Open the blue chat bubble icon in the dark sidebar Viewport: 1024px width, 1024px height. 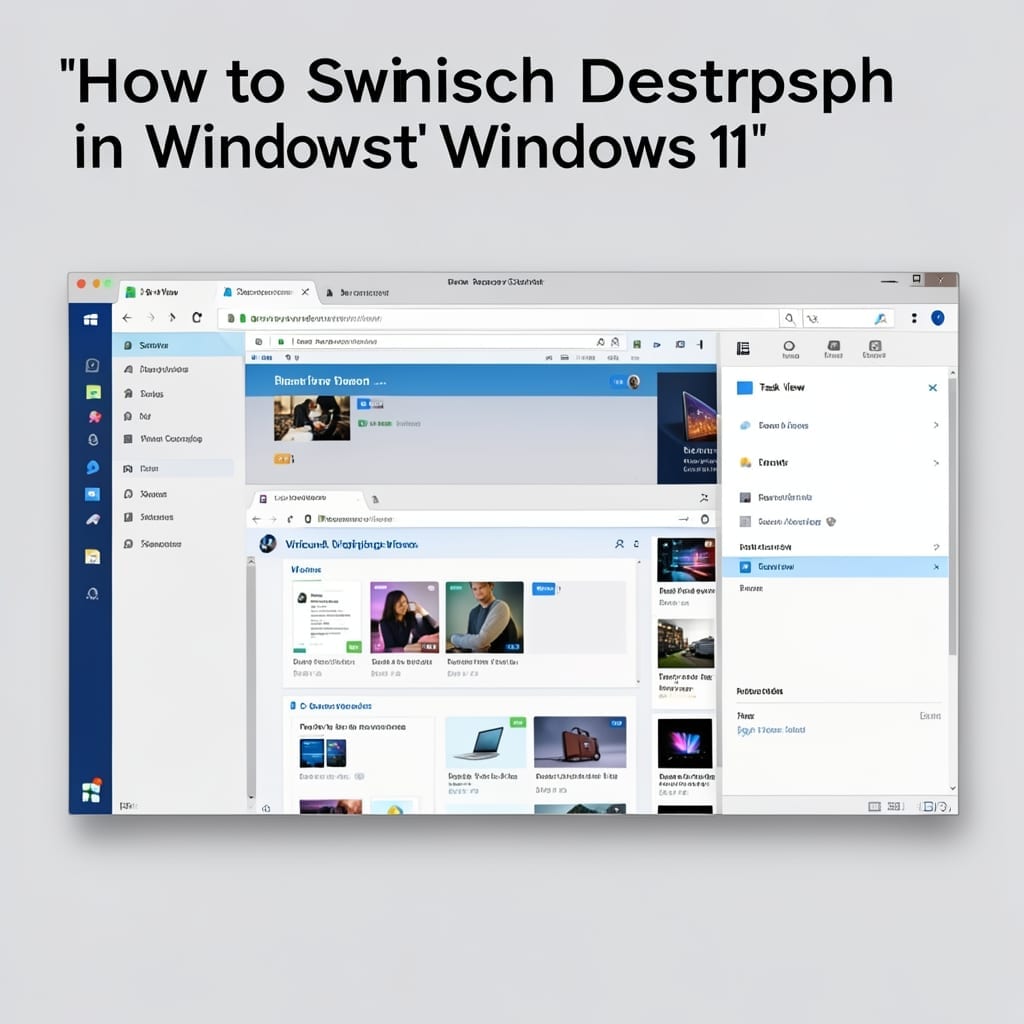tap(93, 467)
